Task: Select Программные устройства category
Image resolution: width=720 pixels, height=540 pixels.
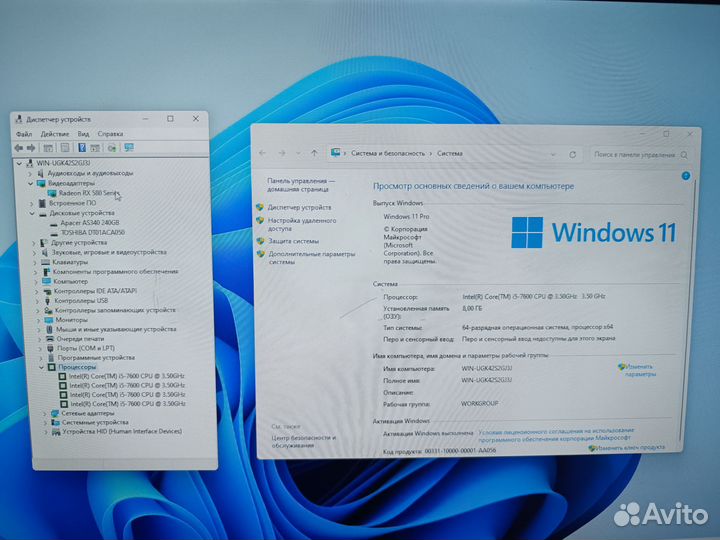Action: [x=96, y=358]
